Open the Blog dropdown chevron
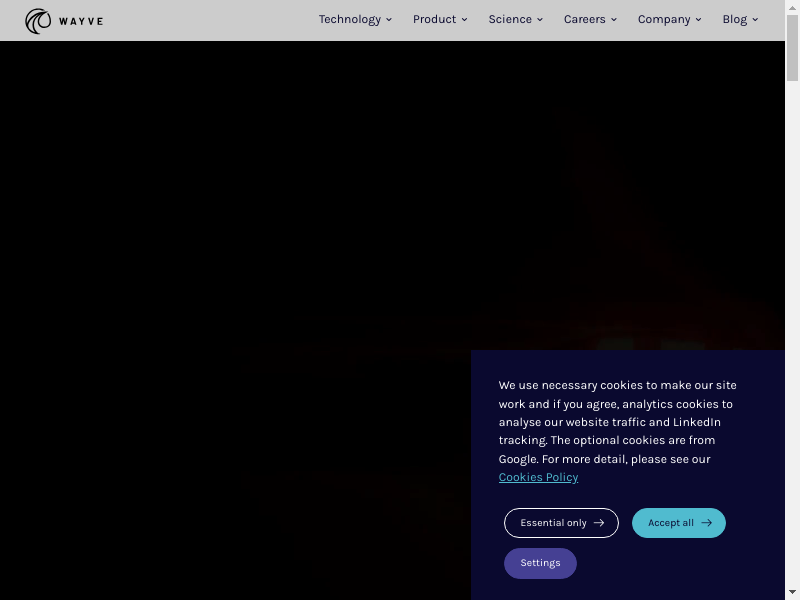This screenshot has height=600, width=800. tap(755, 20)
